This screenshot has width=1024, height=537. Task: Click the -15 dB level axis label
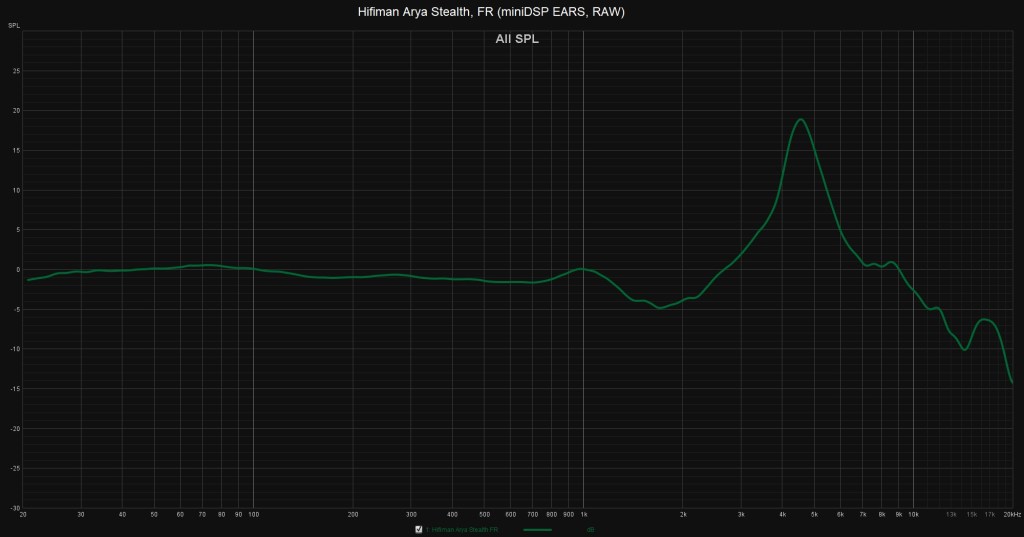(x=15, y=388)
